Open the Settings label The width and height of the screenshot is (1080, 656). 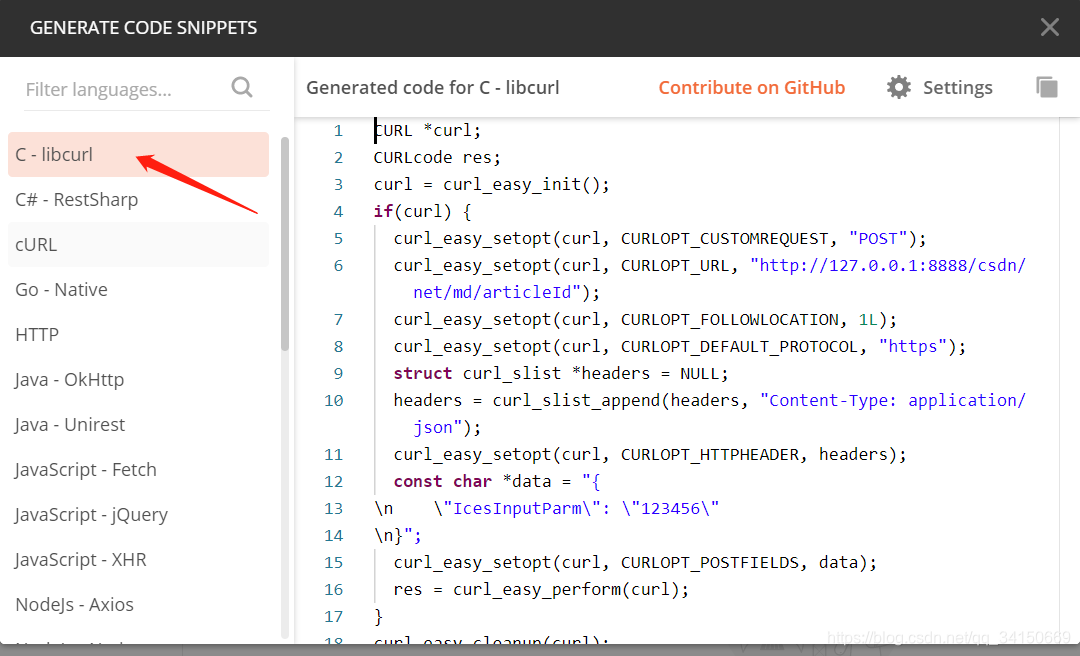[x=957, y=88]
